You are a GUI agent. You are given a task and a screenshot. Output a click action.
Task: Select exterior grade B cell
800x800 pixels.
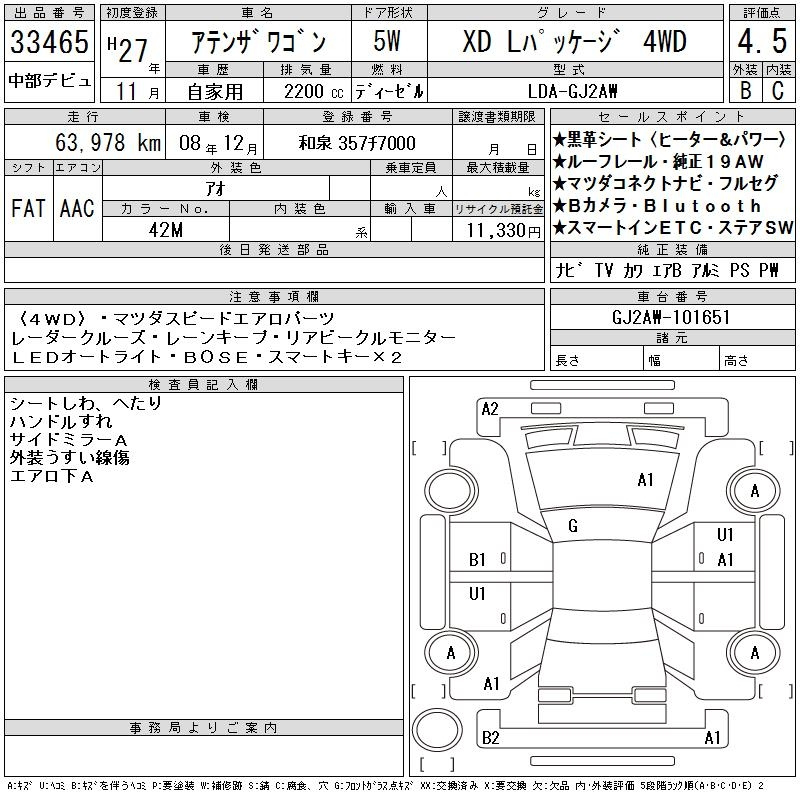[743, 88]
